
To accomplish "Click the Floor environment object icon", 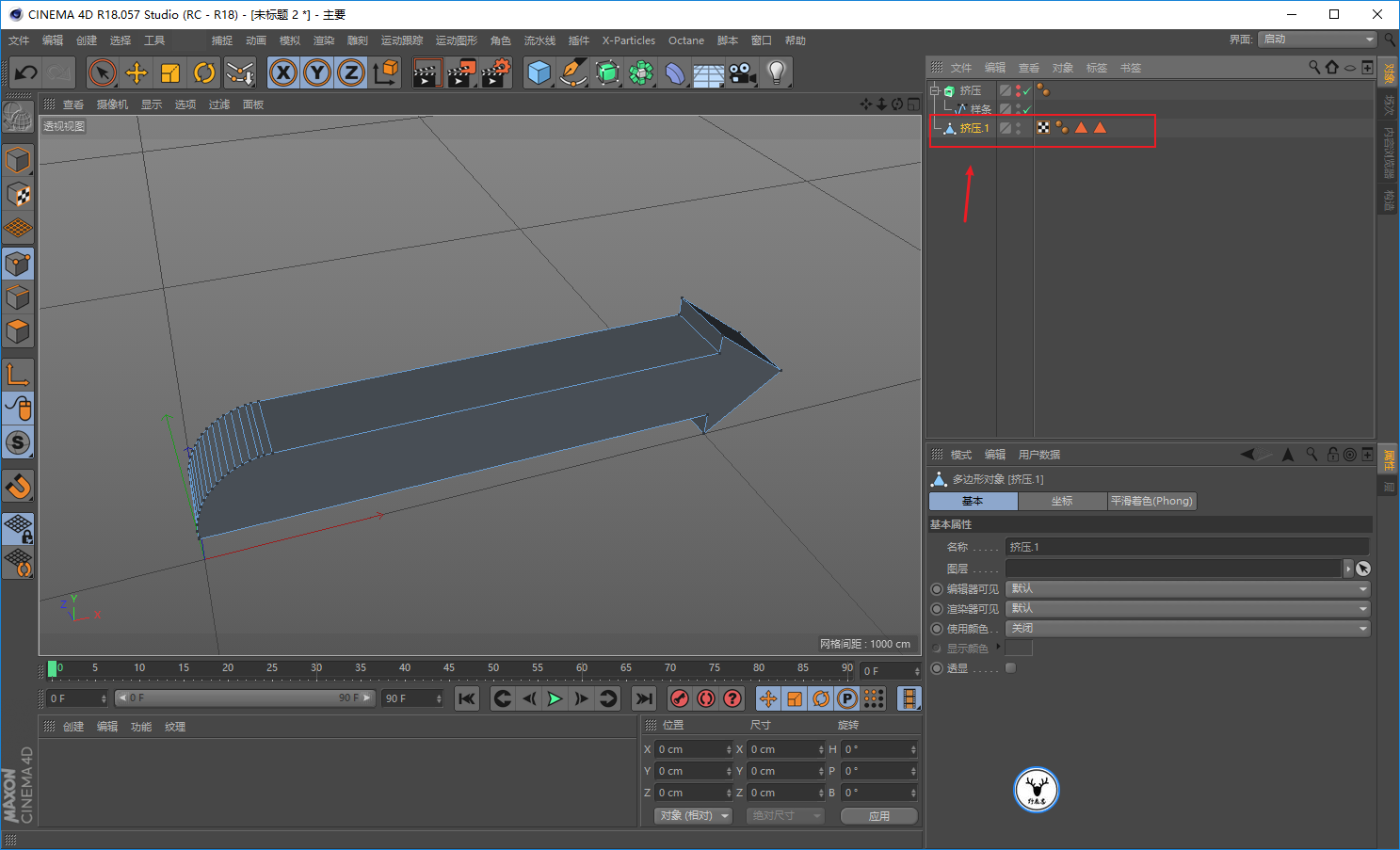I will [x=709, y=72].
